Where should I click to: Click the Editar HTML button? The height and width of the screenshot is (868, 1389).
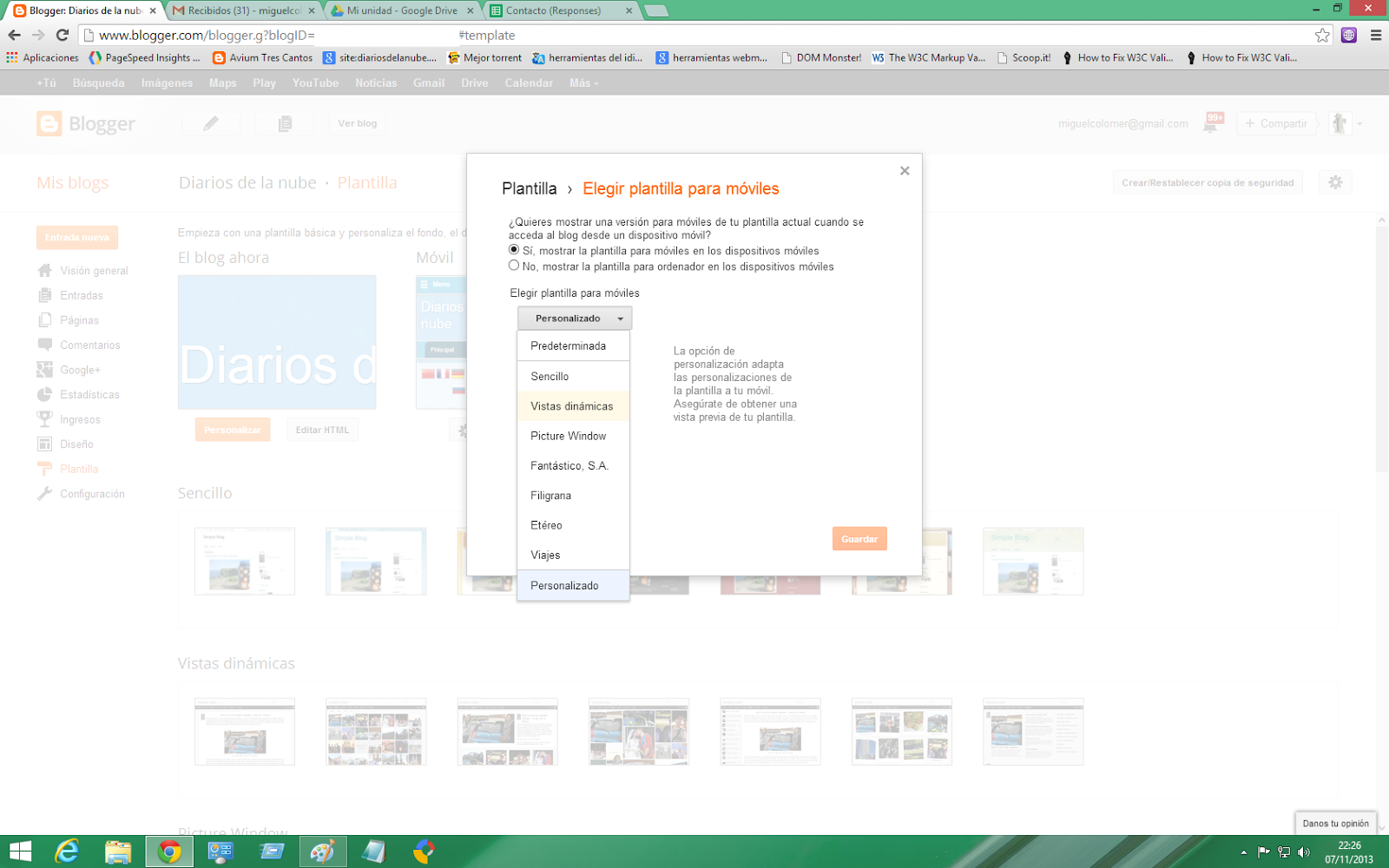click(x=322, y=430)
